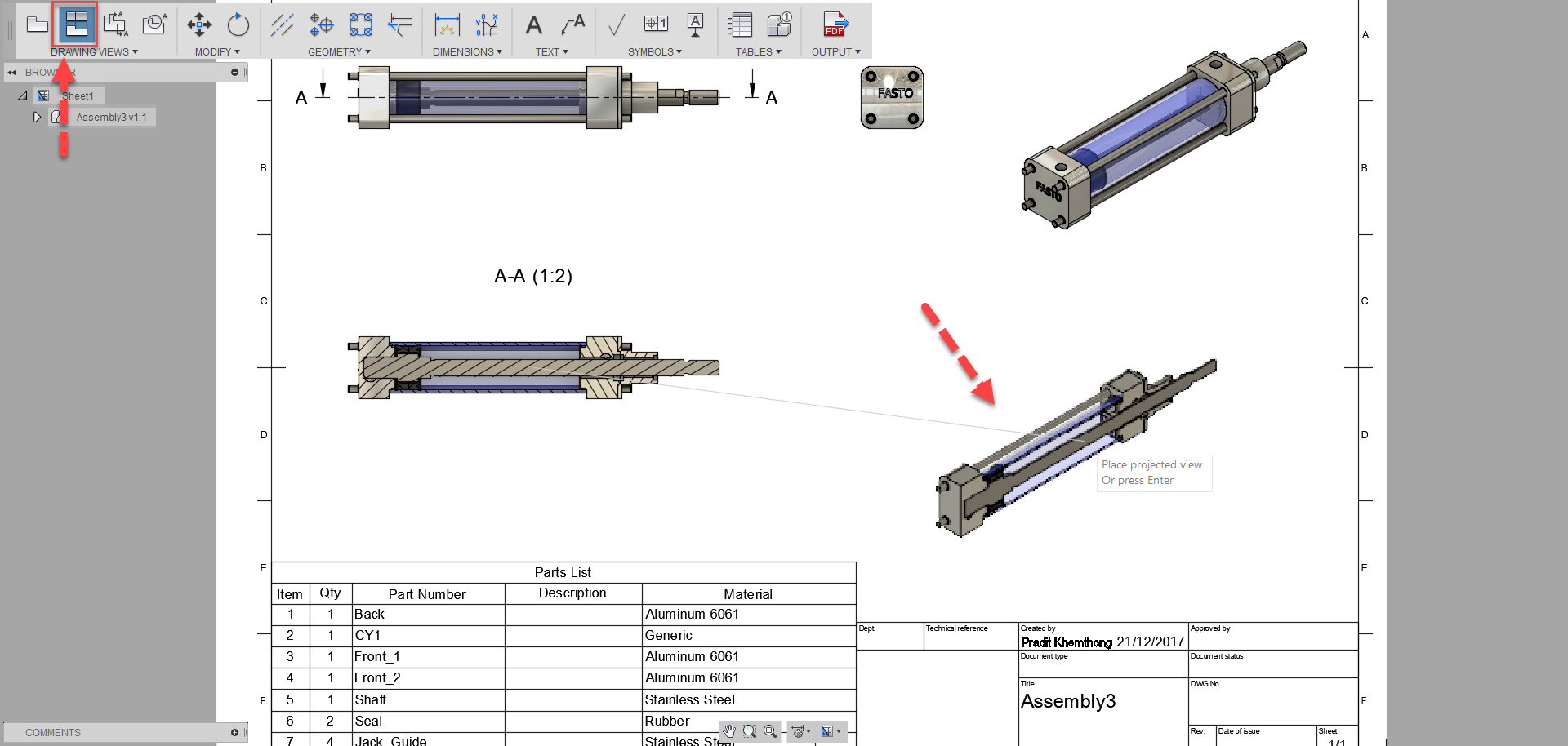The image size is (1568, 746).
Task: Select Sheet1 in the browser
Action: point(79,95)
